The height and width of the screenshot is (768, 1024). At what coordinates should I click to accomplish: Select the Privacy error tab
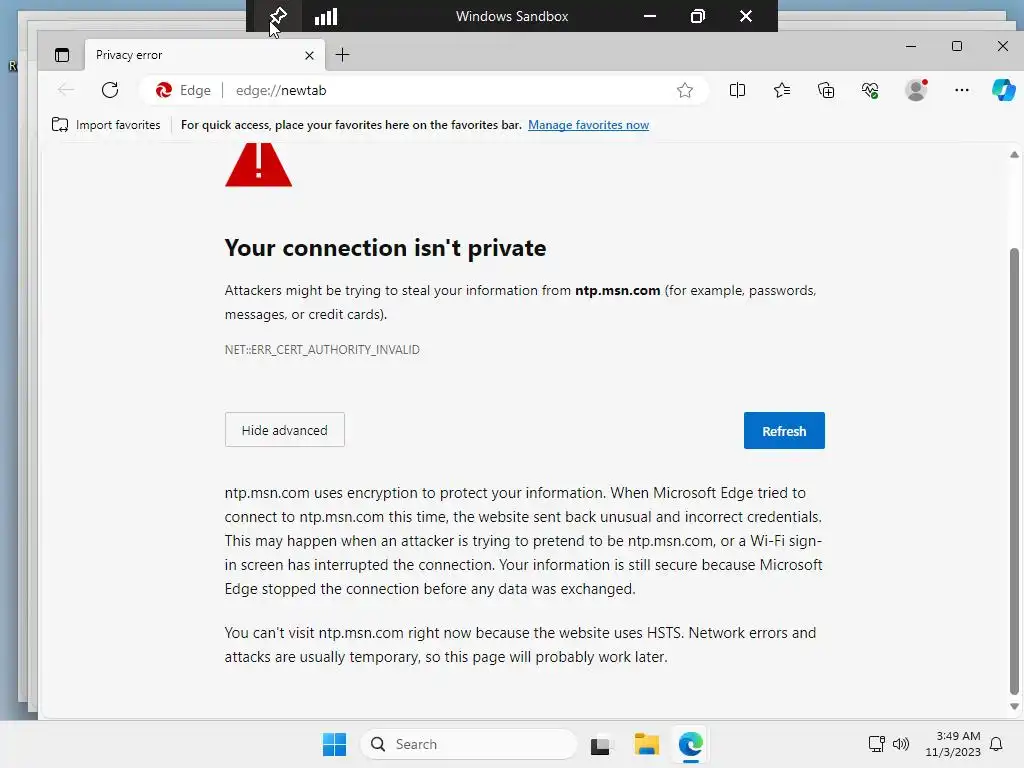pos(190,55)
